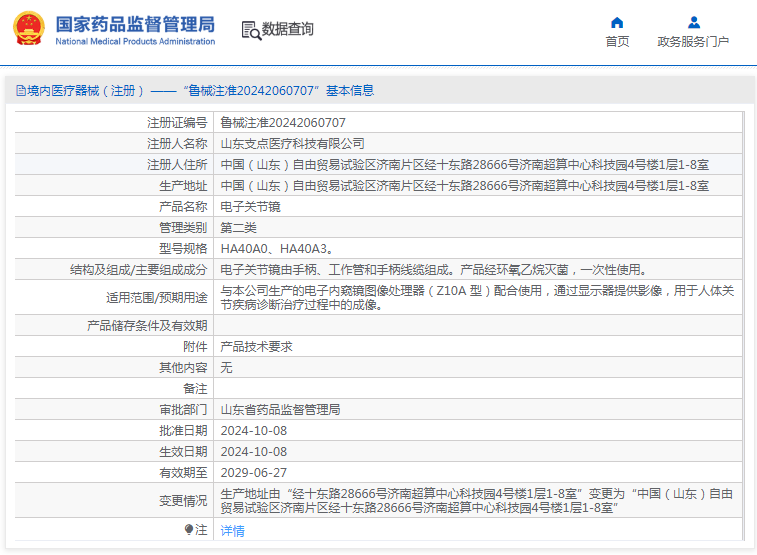757x555 pixels.
Task: Click the national emblem logo
Action: coord(28,28)
